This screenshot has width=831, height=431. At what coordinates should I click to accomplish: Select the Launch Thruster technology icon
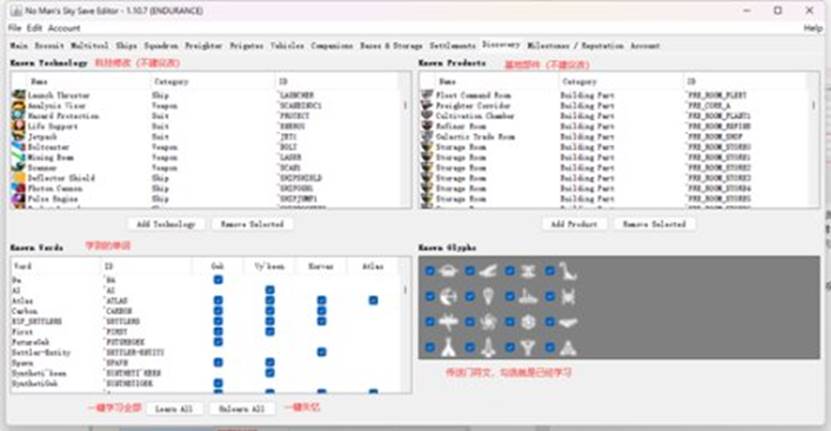(19, 95)
